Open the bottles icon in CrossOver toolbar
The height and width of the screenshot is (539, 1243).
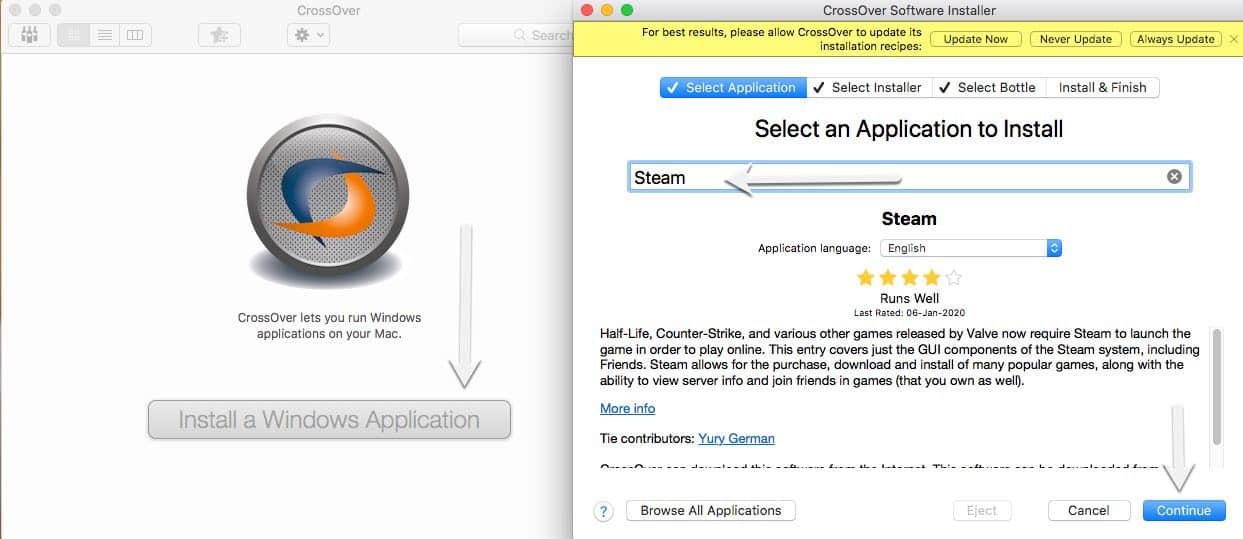click(29, 35)
